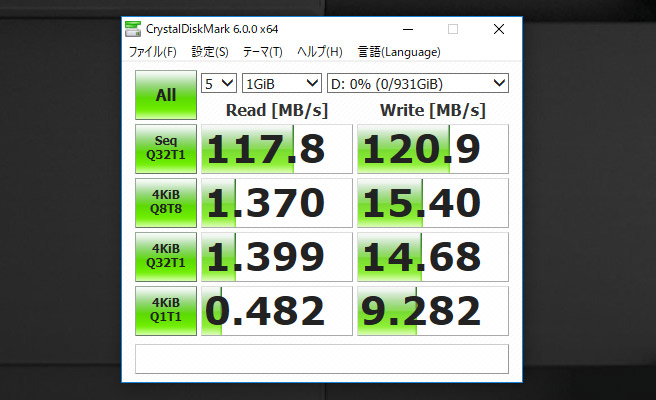Run all benchmarks with the All button

[165, 96]
